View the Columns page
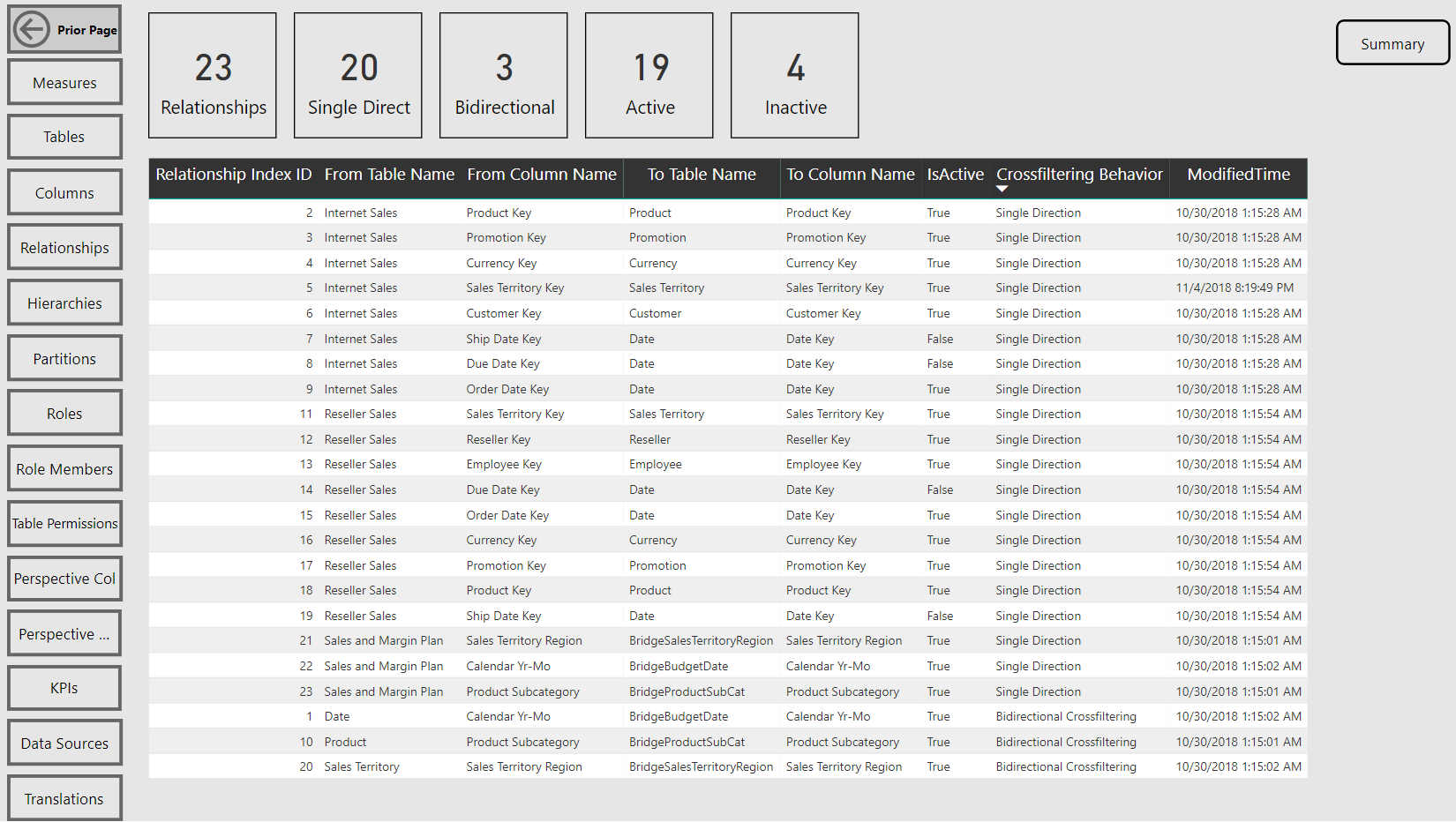1456x822 pixels. (64, 192)
